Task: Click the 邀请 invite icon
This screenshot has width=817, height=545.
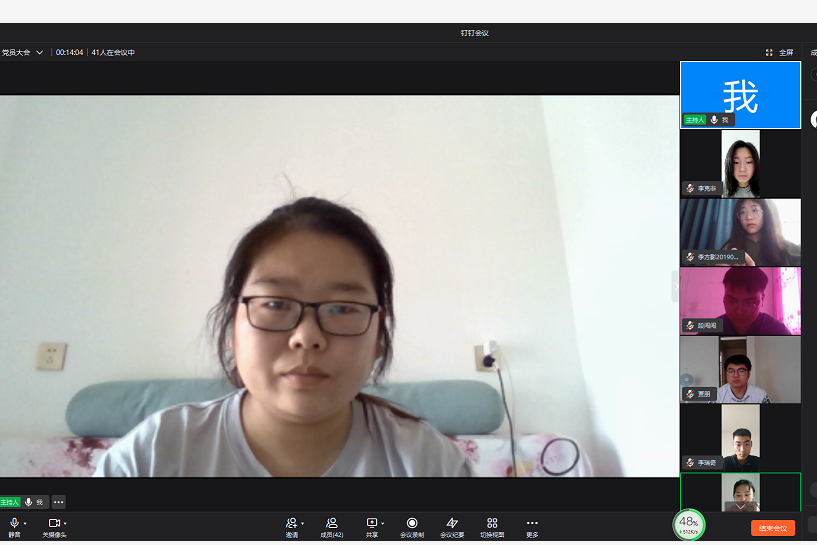Action: coord(291,524)
